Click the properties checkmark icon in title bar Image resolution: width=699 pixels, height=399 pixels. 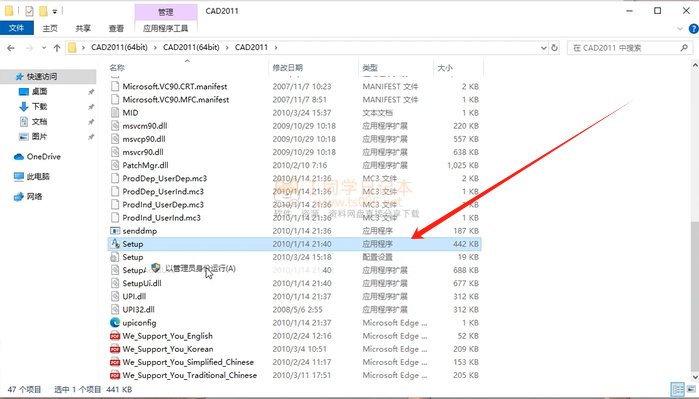pyautogui.click(x=29, y=11)
